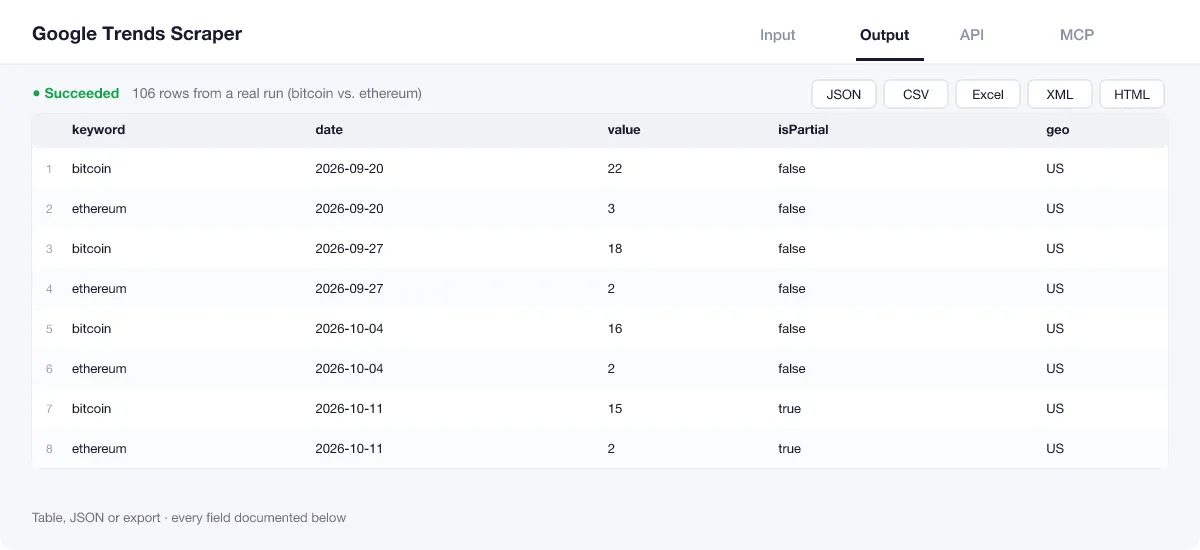Select the Output tab
This screenshot has width=1200, height=550.
pos(884,35)
